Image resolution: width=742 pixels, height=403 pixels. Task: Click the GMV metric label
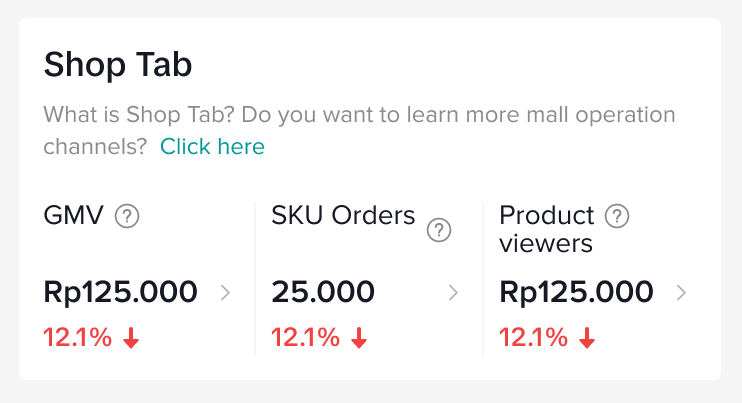coord(74,215)
